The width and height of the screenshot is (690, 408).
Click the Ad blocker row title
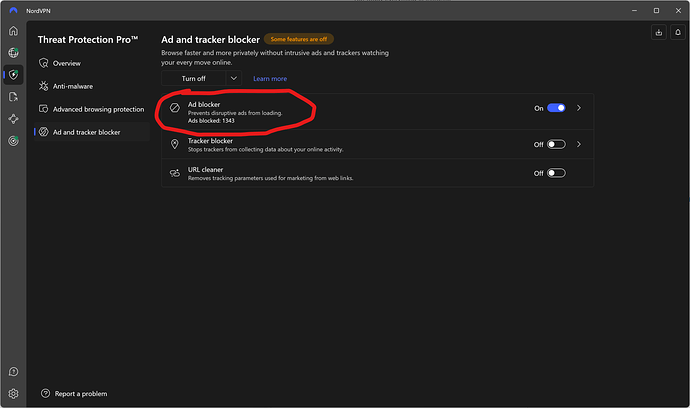click(204, 104)
